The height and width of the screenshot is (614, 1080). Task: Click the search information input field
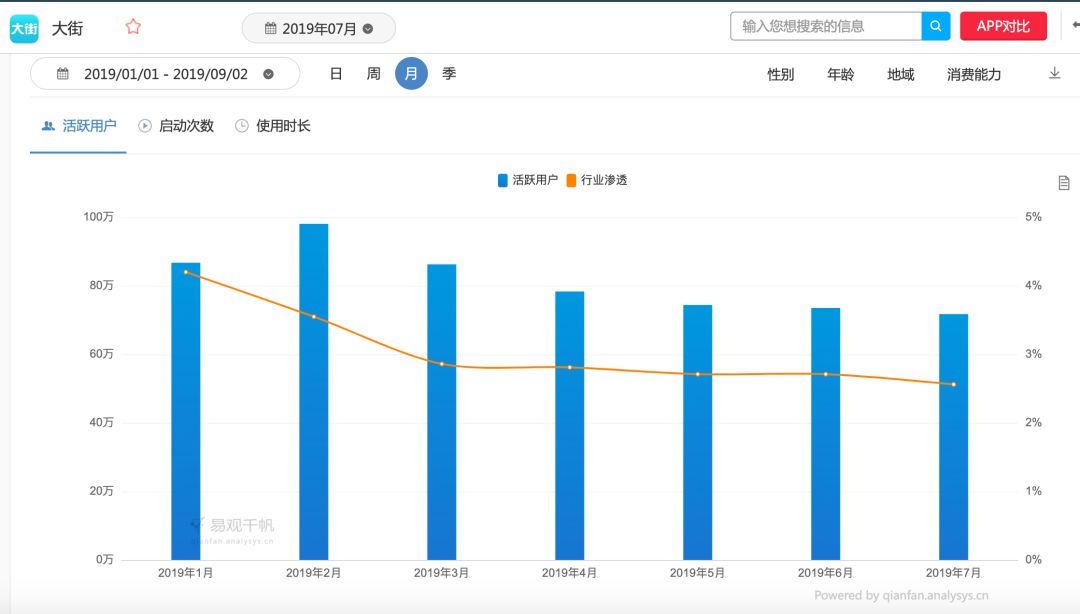click(x=825, y=27)
